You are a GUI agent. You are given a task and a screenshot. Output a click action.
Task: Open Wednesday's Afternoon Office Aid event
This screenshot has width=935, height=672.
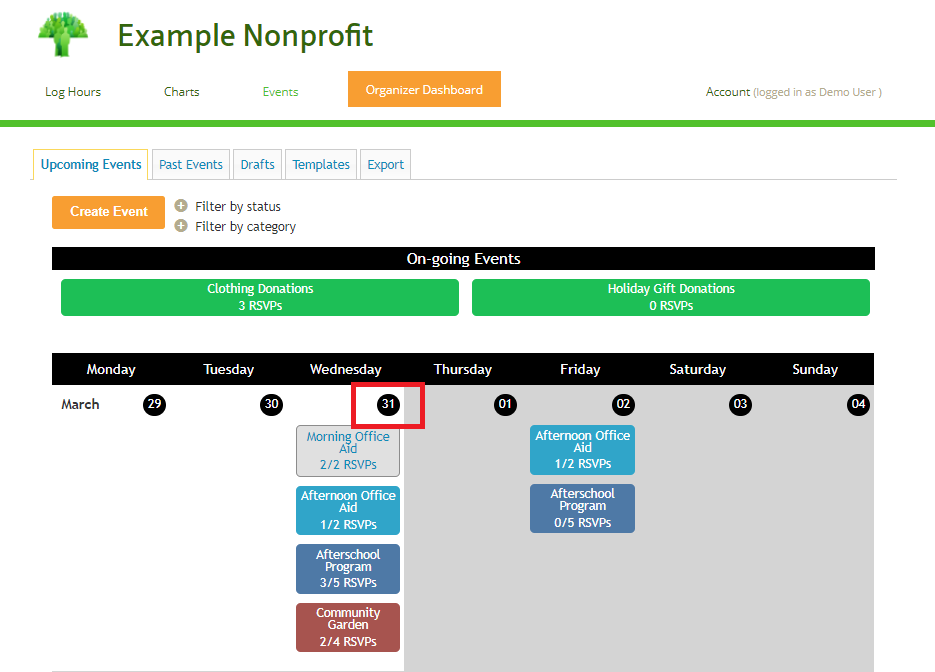click(348, 510)
